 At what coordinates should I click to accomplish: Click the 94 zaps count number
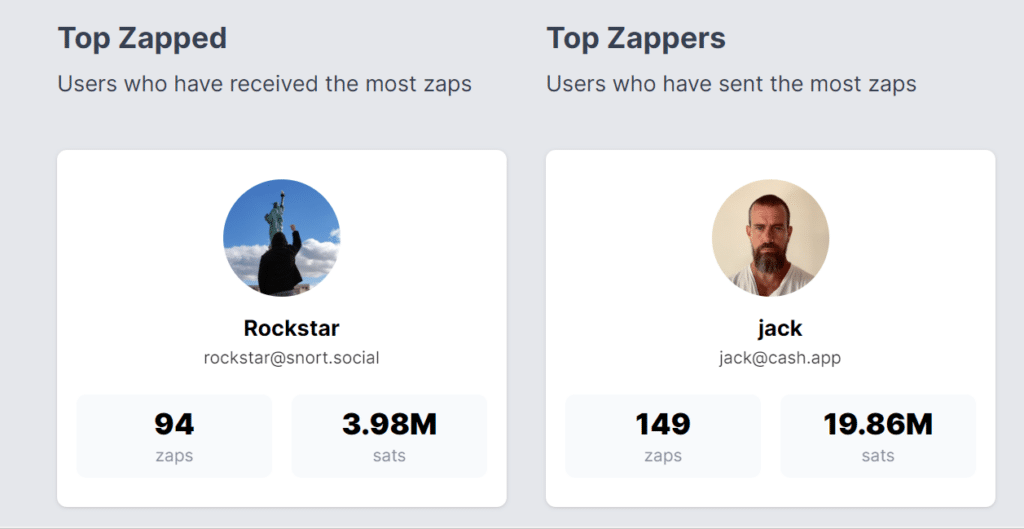tap(174, 424)
